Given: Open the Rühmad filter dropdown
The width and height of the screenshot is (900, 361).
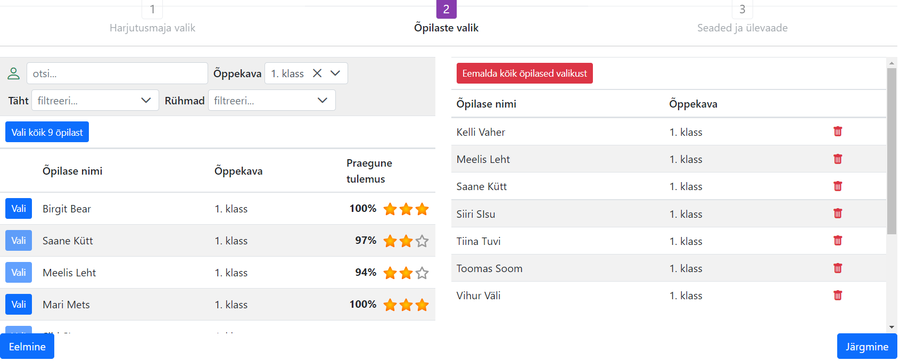Looking at the screenshot, I should coord(272,100).
